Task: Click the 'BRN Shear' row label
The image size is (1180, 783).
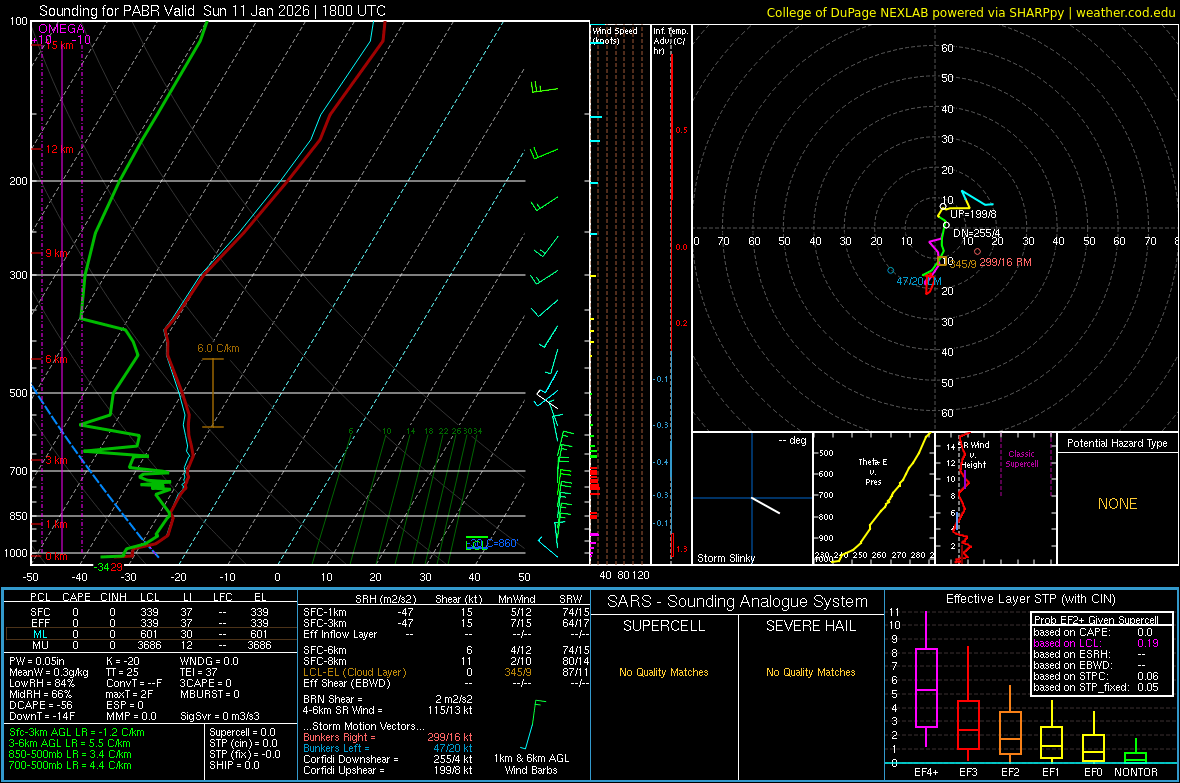Action: click(333, 699)
